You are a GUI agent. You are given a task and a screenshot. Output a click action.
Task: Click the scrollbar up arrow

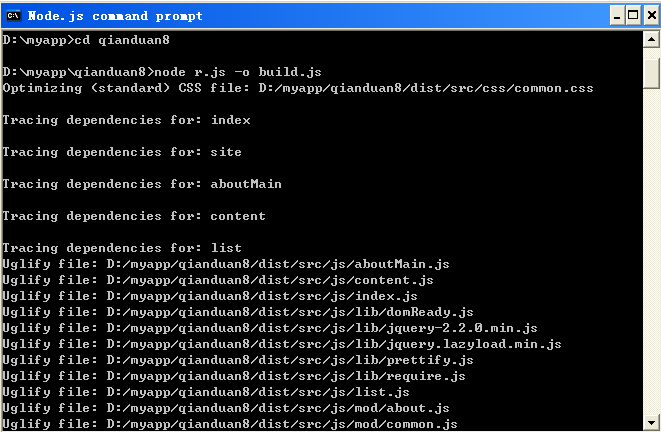pyautogui.click(x=651, y=40)
